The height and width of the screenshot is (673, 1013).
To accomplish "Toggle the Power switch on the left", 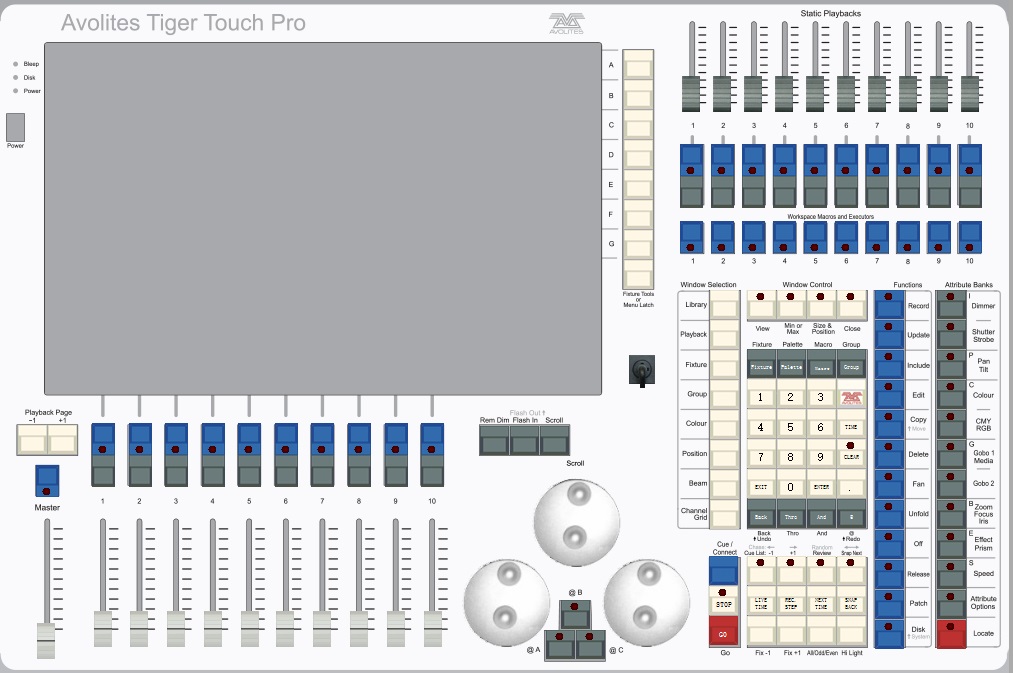I will click(15, 126).
